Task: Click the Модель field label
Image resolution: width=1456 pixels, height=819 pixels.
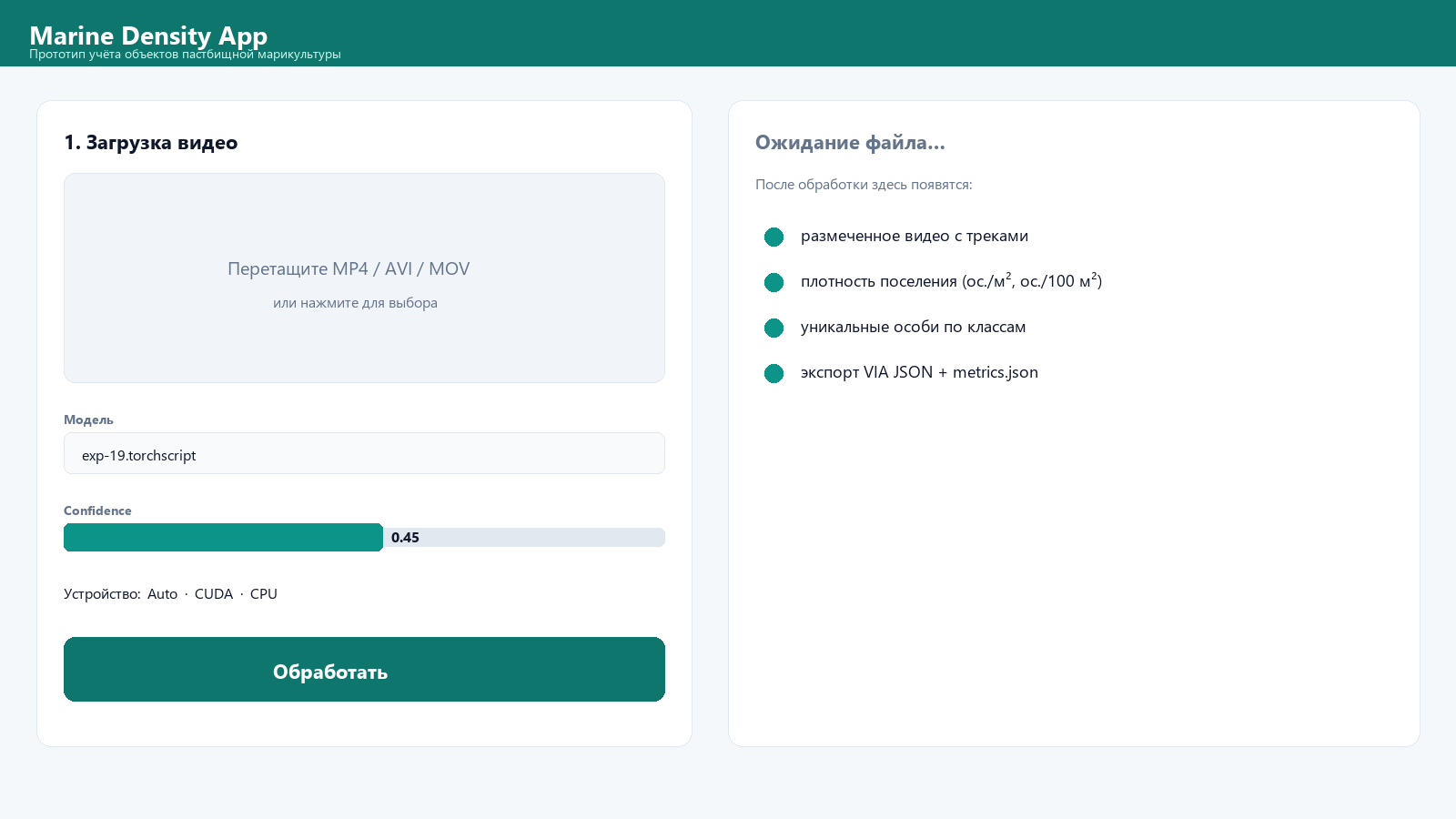Action: [88, 420]
